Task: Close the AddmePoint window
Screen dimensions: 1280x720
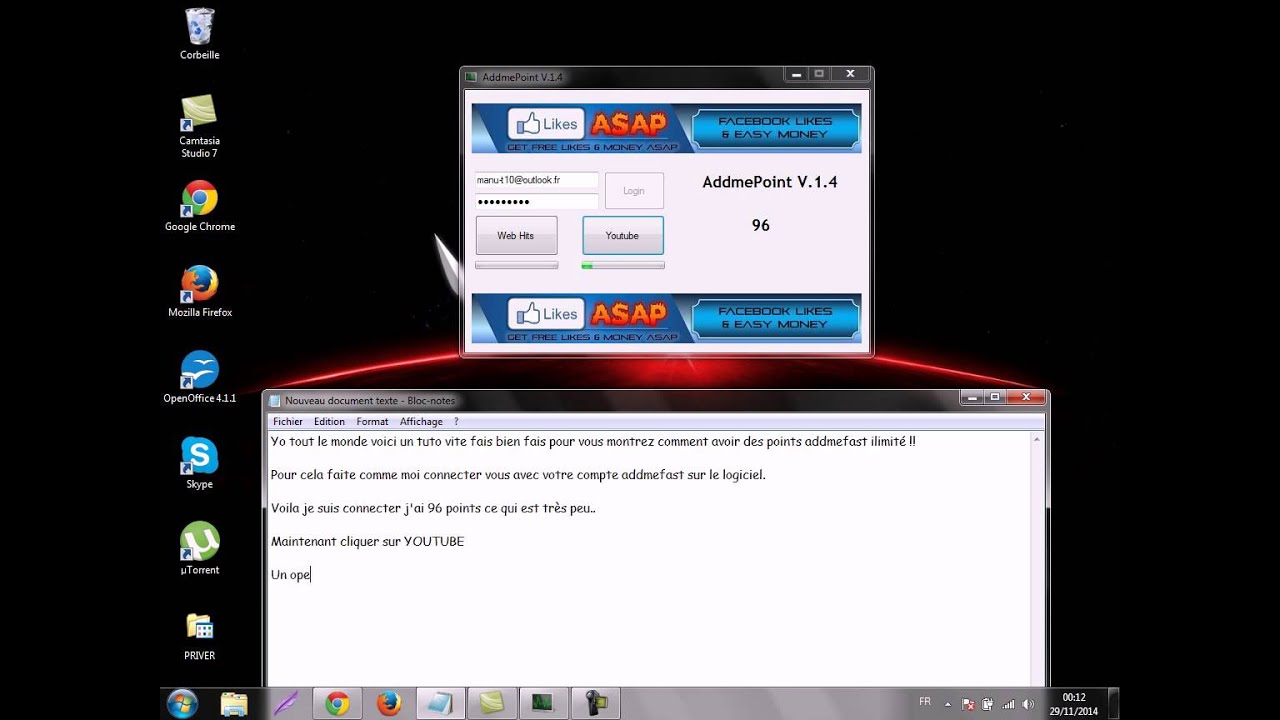Action: click(x=850, y=74)
